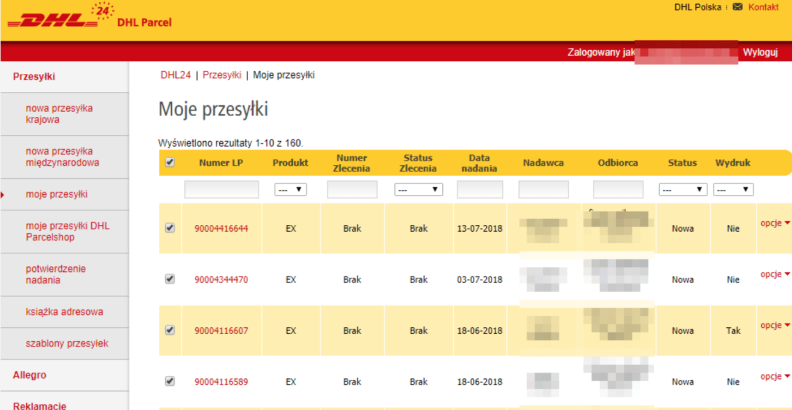
Task: Uncheck the checkbox for shipment 90004116607
Action: [x=170, y=330]
